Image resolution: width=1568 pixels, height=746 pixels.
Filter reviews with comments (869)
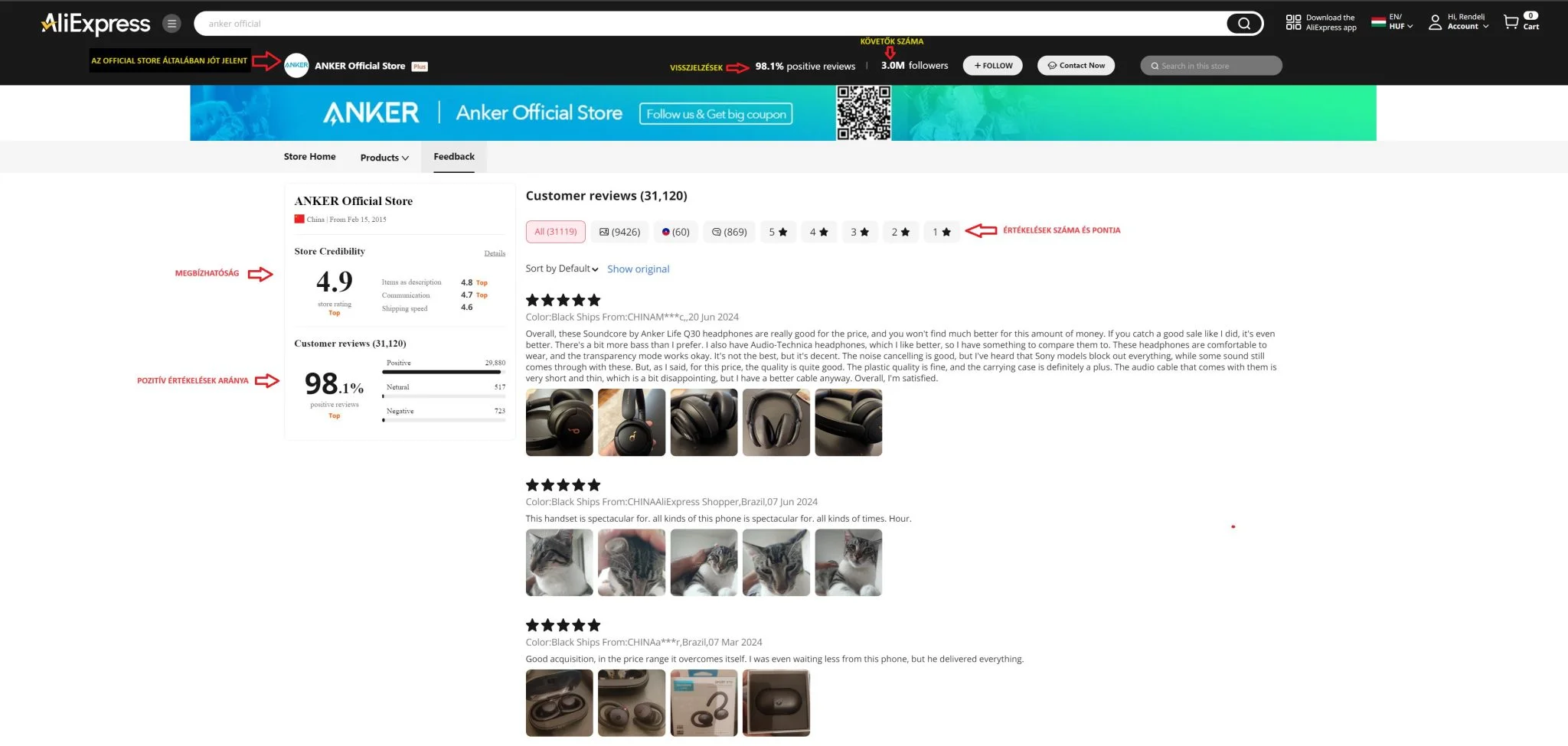point(729,232)
